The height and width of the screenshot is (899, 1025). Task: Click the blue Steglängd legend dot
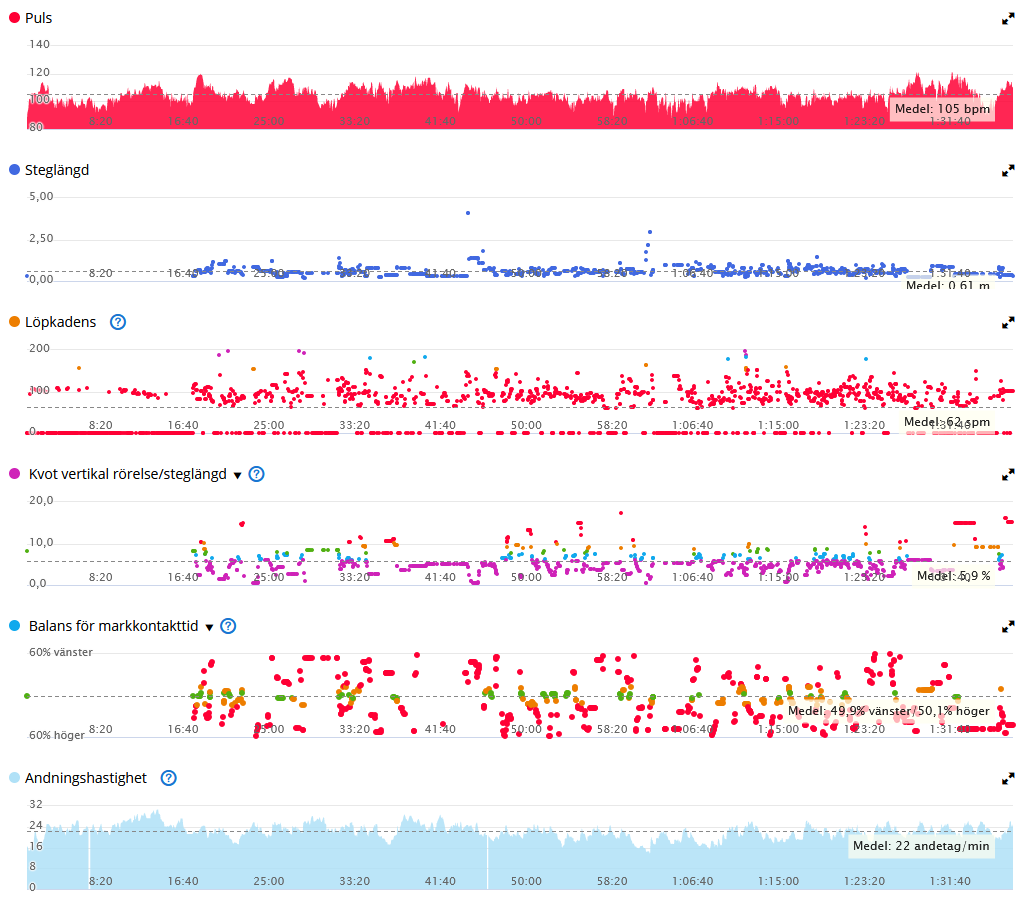point(14,170)
